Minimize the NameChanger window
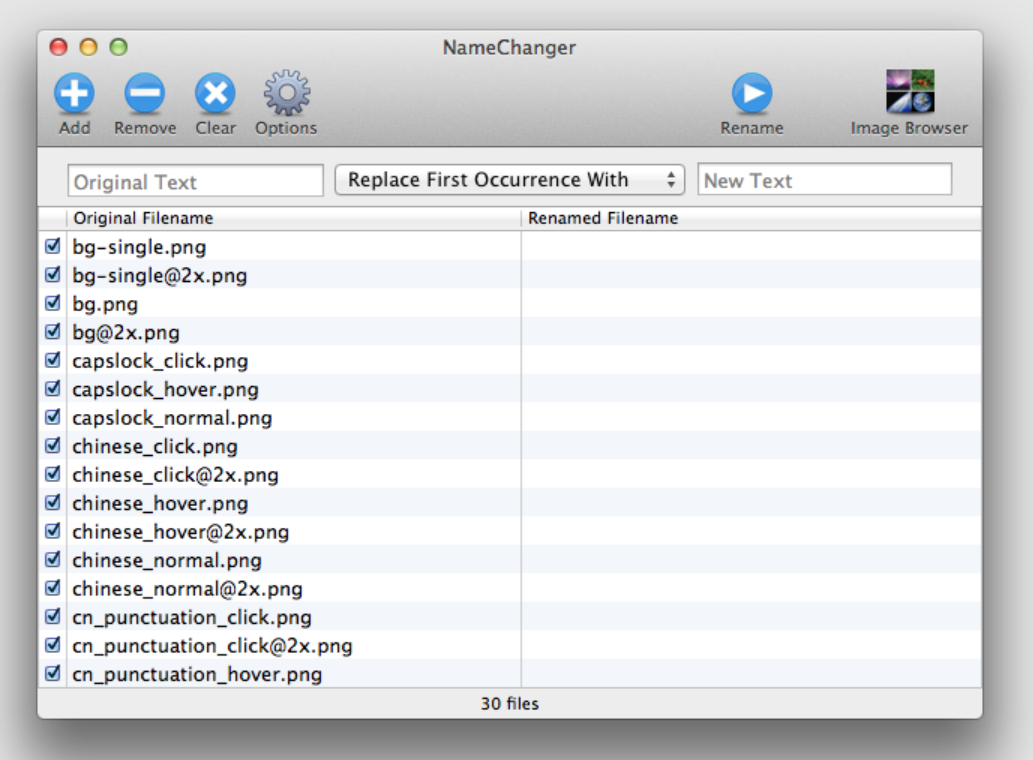 pos(88,47)
